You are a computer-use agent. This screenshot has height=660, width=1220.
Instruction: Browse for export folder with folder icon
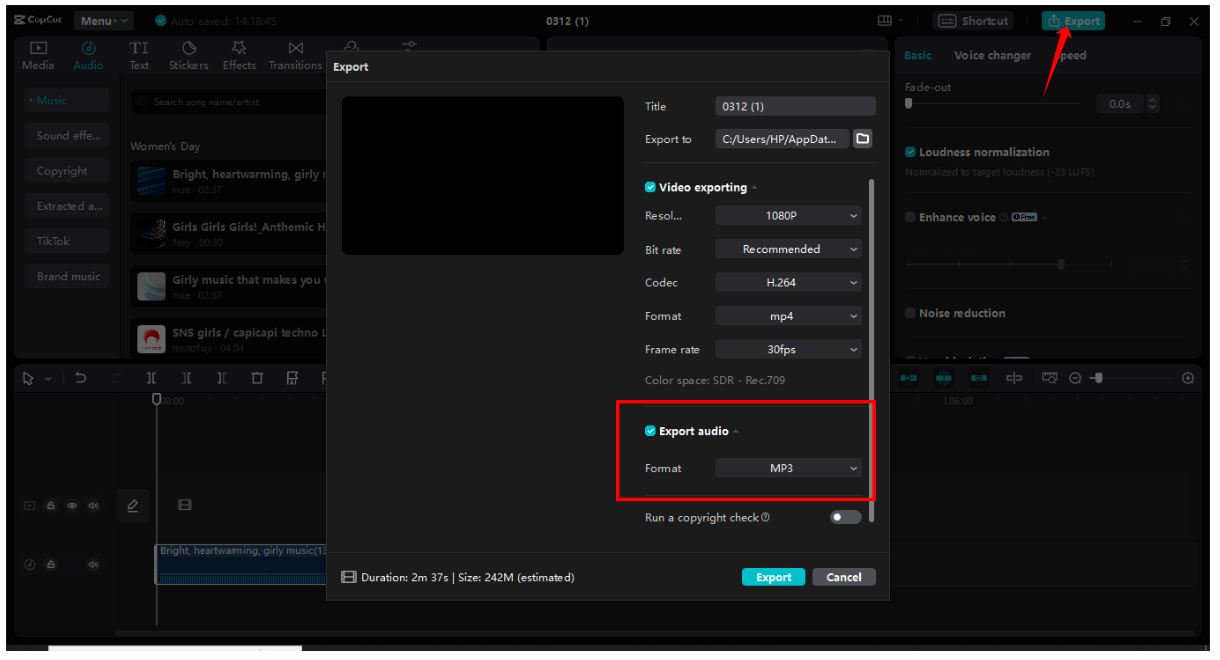pyautogui.click(x=863, y=139)
